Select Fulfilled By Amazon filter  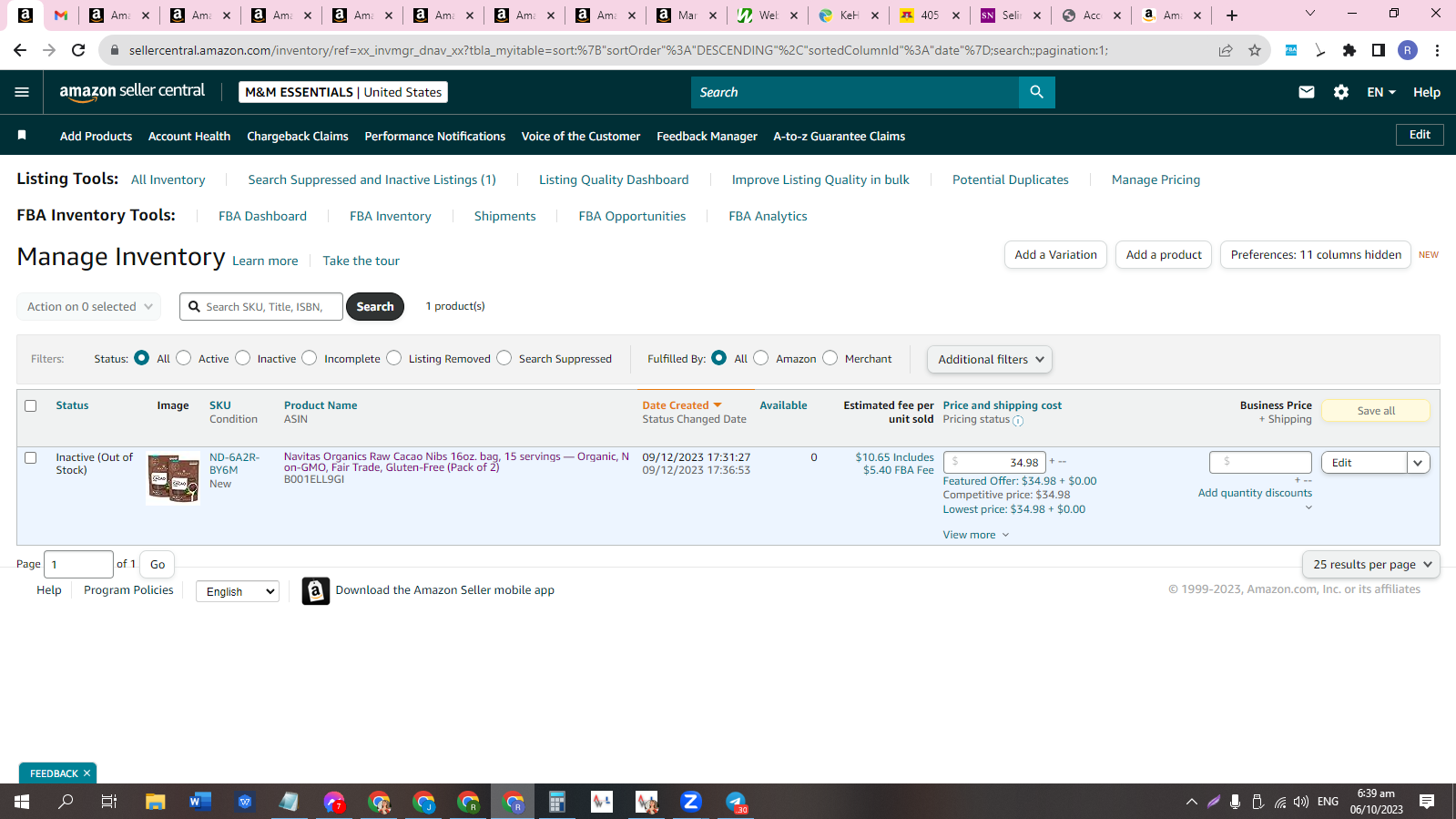click(761, 358)
